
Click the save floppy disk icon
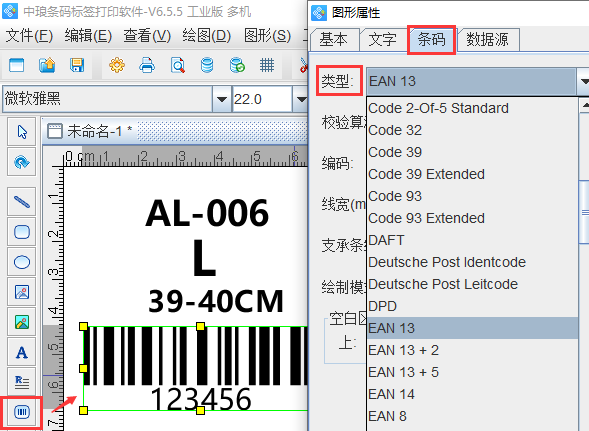point(77,65)
